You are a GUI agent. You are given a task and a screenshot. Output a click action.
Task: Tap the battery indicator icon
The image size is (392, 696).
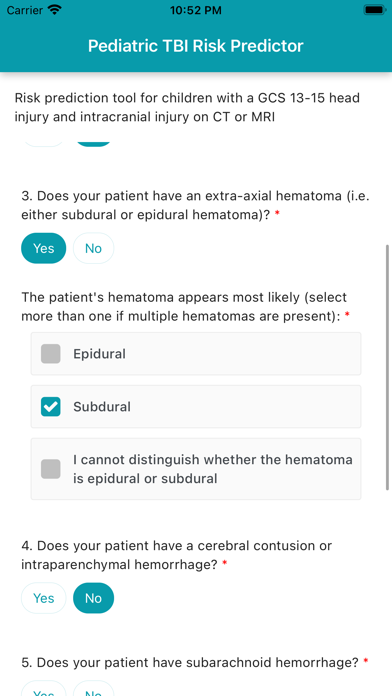click(374, 10)
